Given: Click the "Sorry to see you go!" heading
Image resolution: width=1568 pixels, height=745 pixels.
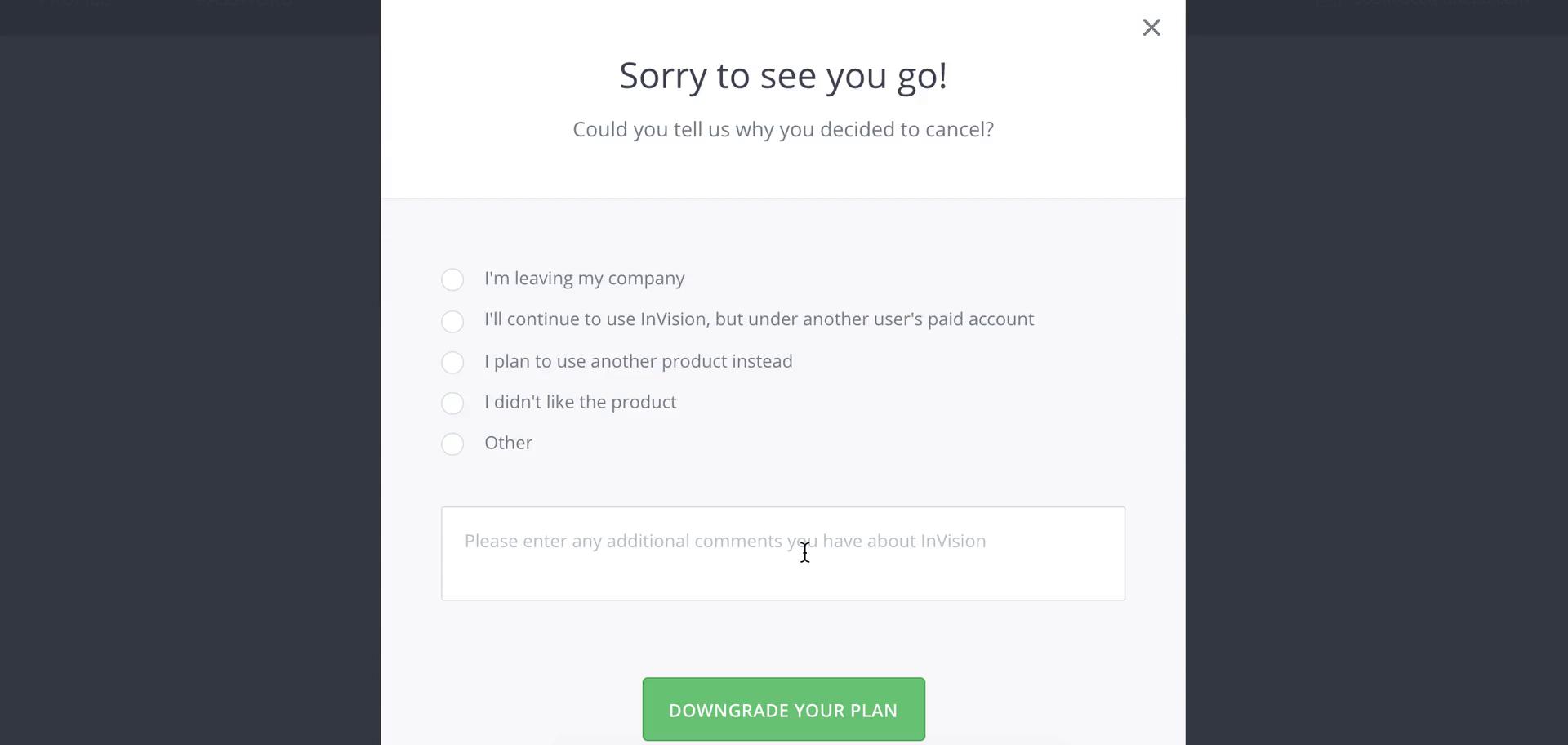Looking at the screenshot, I should coord(782,75).
